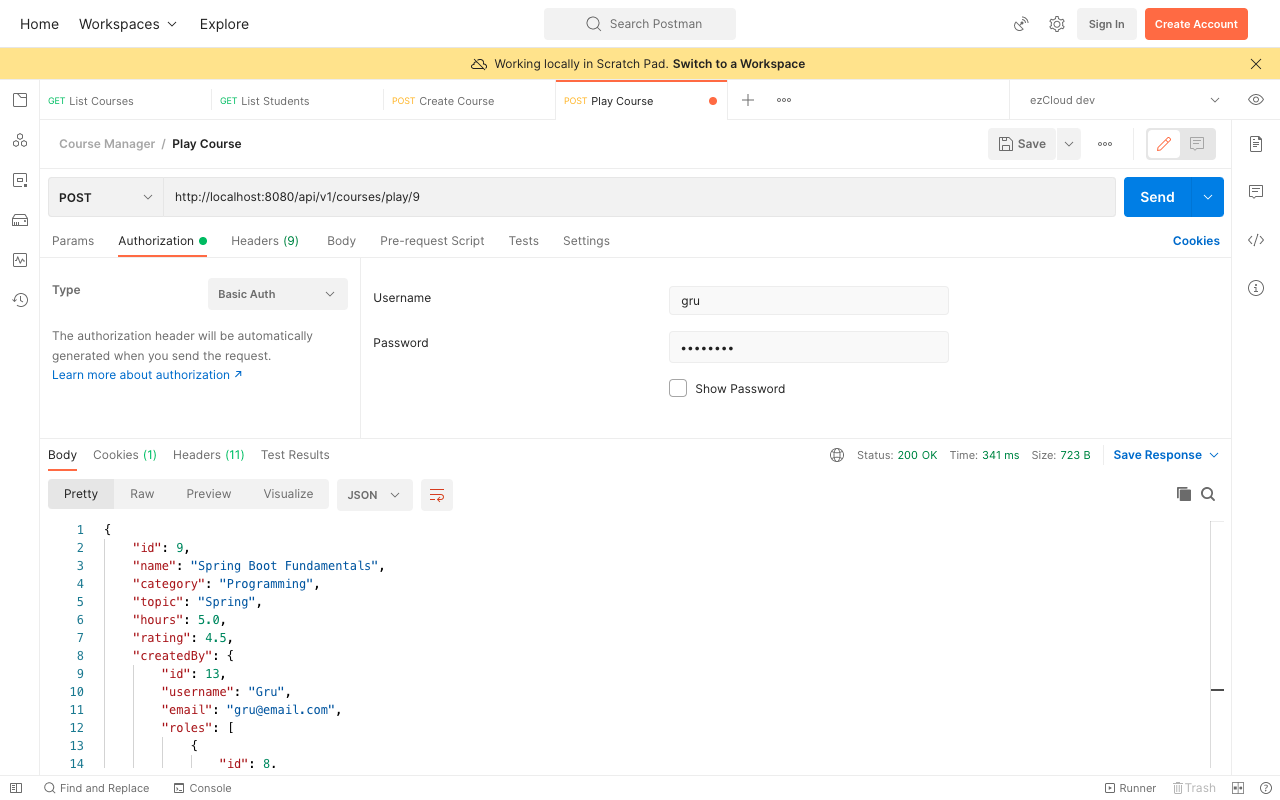Click the capture requests satellite icon
Screen dimensions: 1280x800
tap(1021, 24)
